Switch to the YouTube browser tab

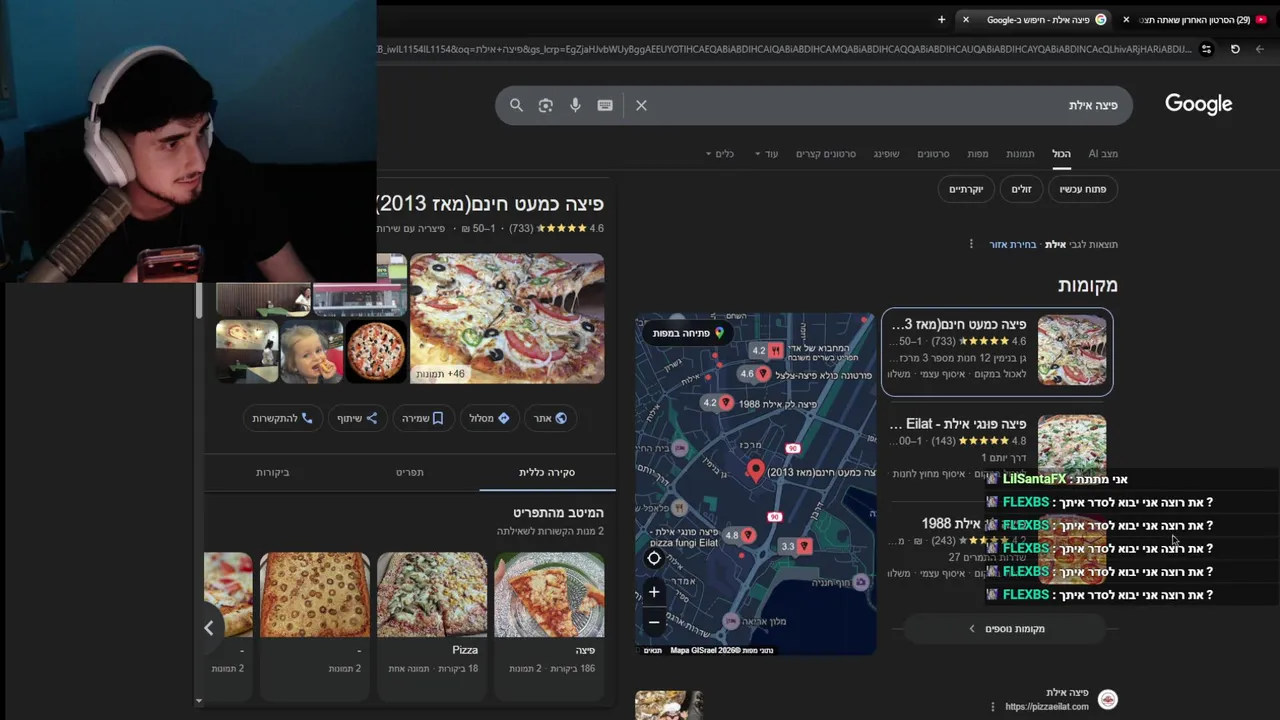1200,19
